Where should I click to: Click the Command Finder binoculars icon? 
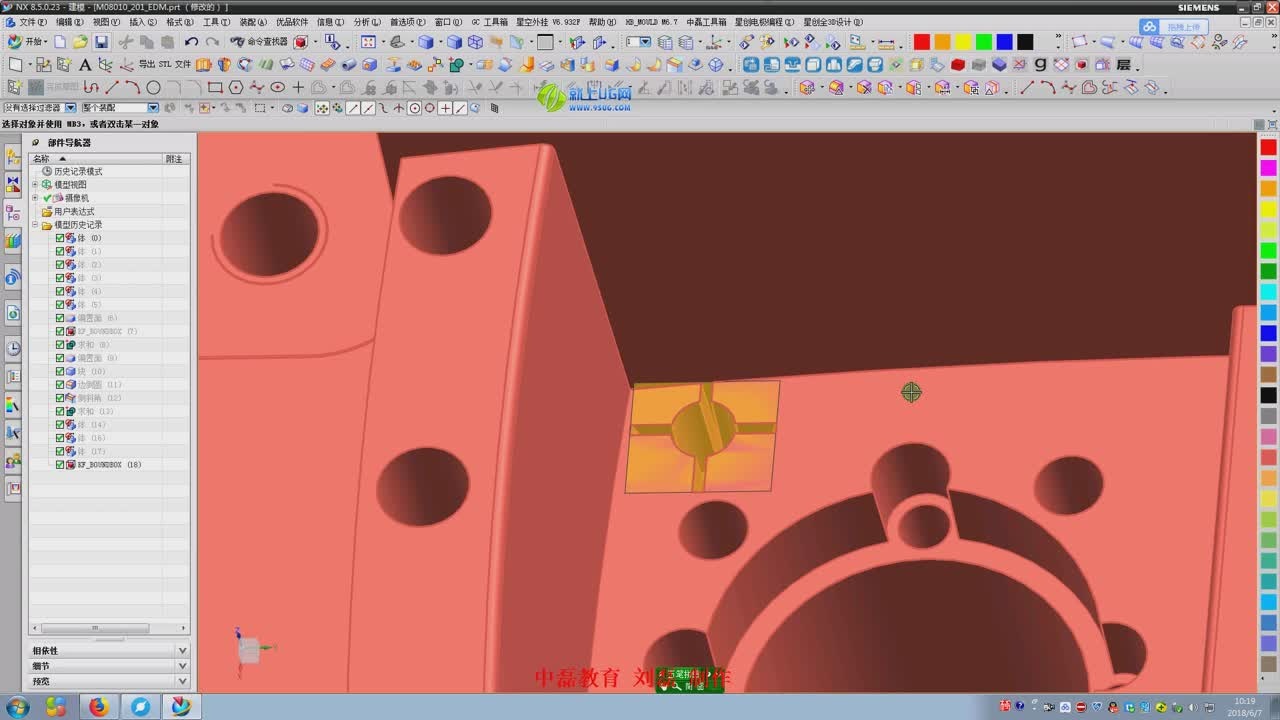(237, 42)
